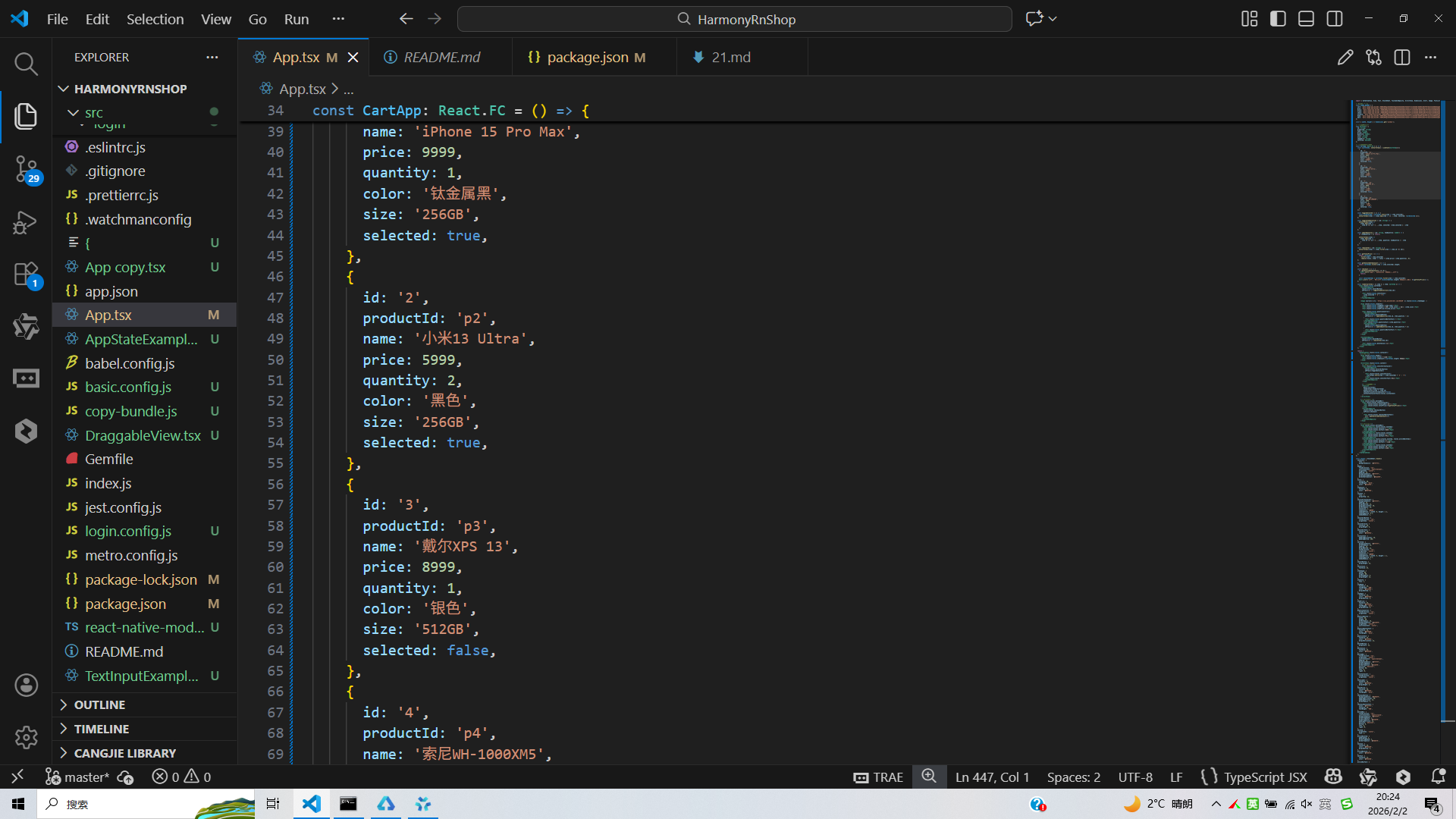1456x819 pixels.
Task: Switch to the package.json tab
Action: tap(595, 58)
